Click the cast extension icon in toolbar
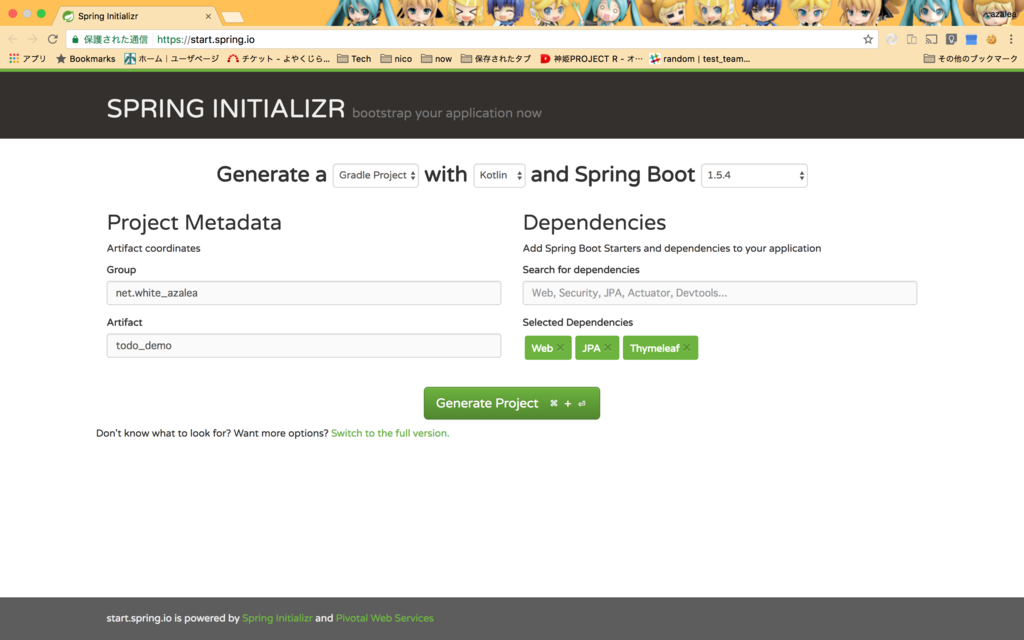The height and width of the screenshot is (640, 1024). (931, 39)
